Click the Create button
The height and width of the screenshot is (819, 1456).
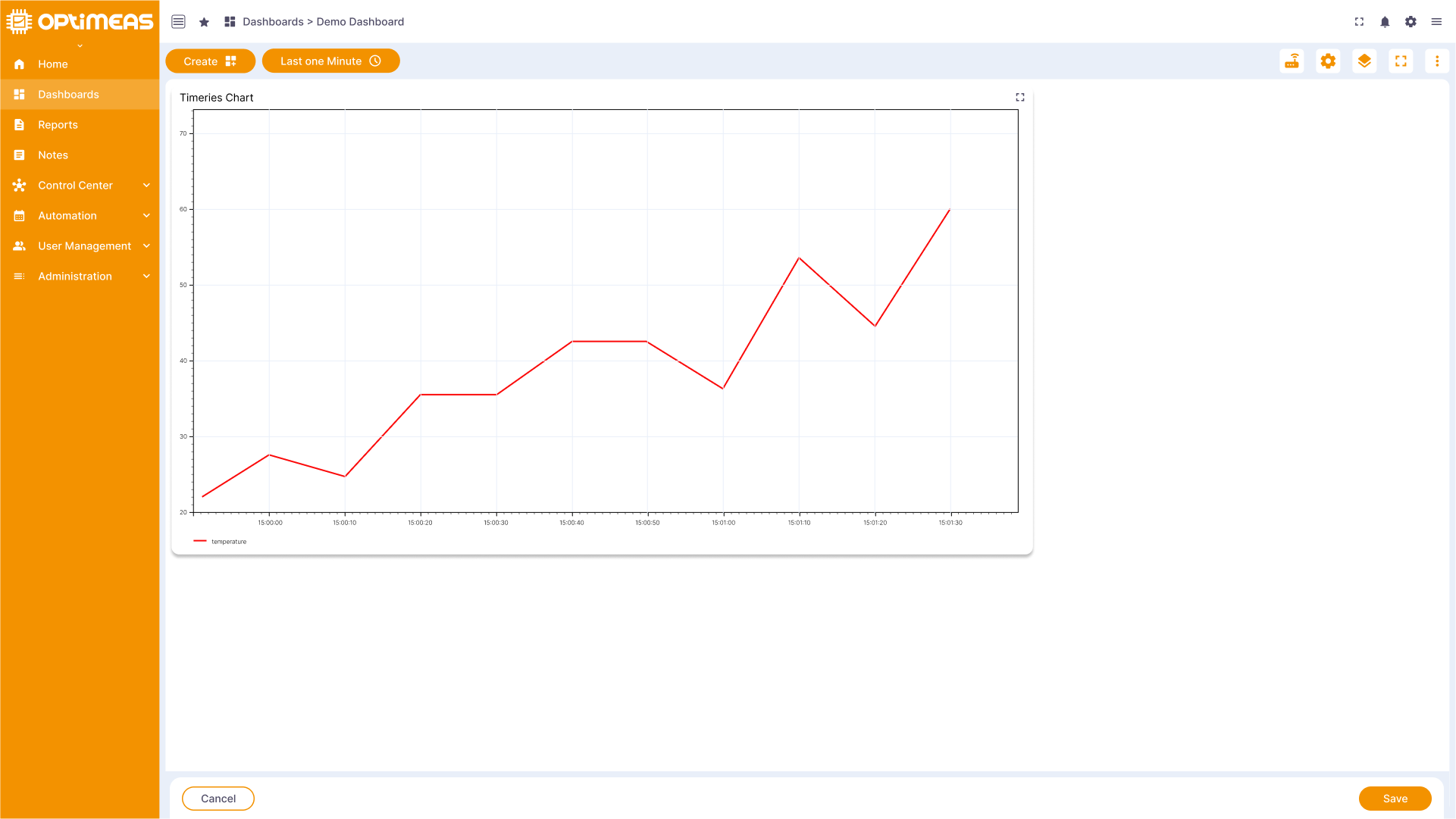[210, 61]
